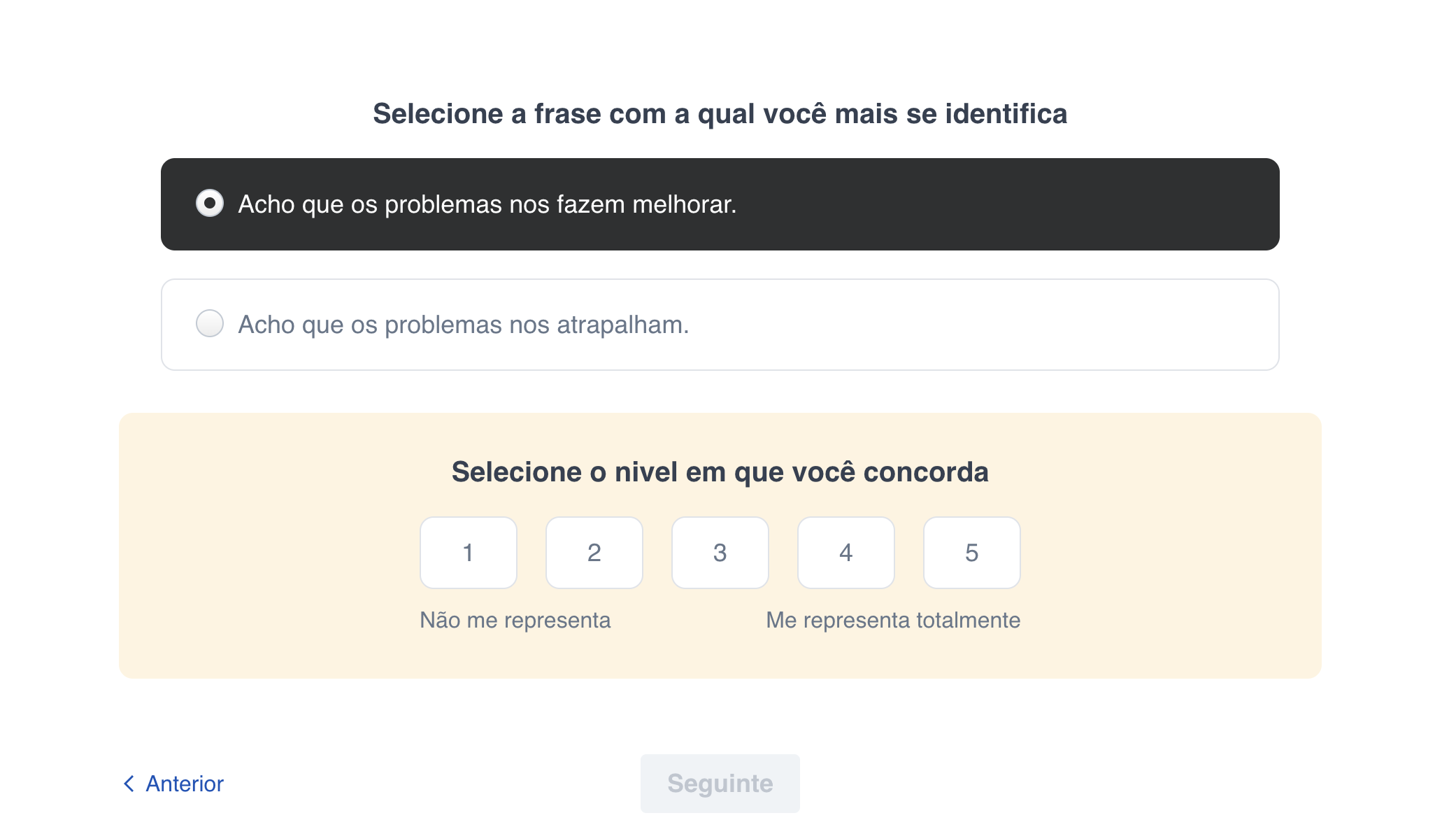Image resolution: width=1456 pixels, height=827 pixels.
Task: Click the 'Me representa totalmente' label
Action: tap(894, 619)
